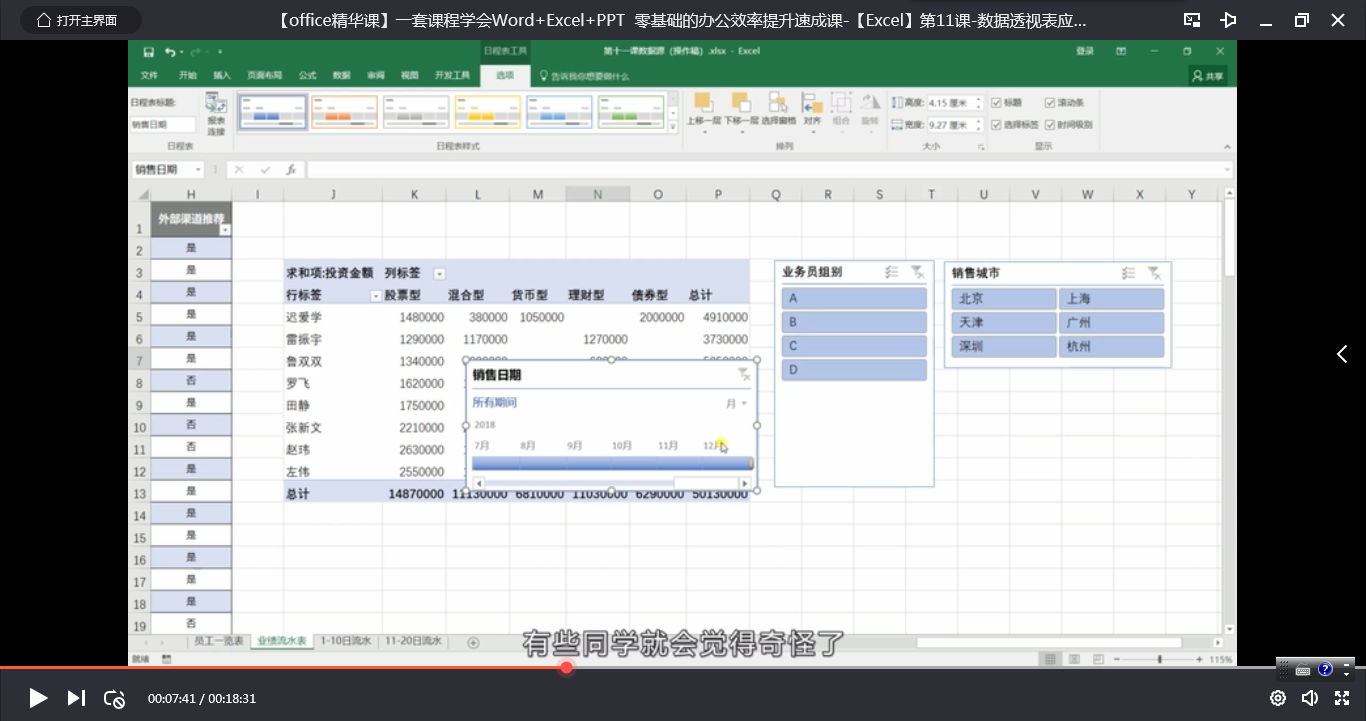This screenshot has height=721, width=1366.
Task: Toggle the 选择标签 checkbox
Action: point(996,125)
